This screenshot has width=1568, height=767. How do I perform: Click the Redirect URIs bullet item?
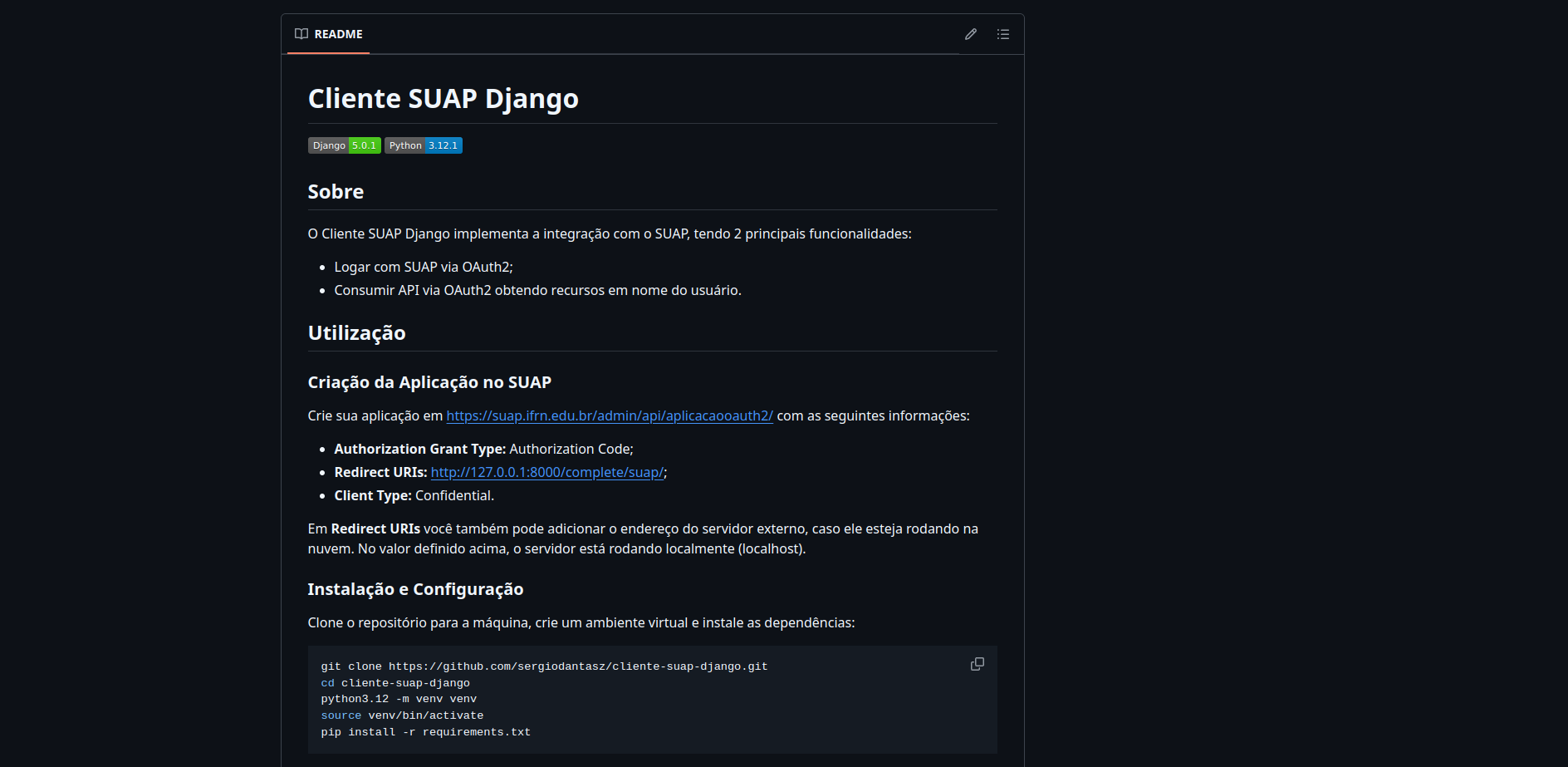coord(499,472)
